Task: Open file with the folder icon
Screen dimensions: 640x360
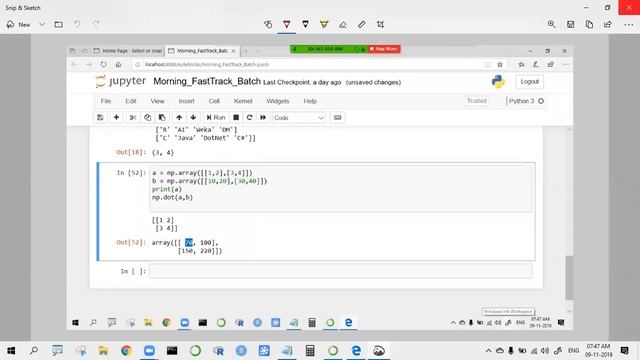Action: point(59,24)
